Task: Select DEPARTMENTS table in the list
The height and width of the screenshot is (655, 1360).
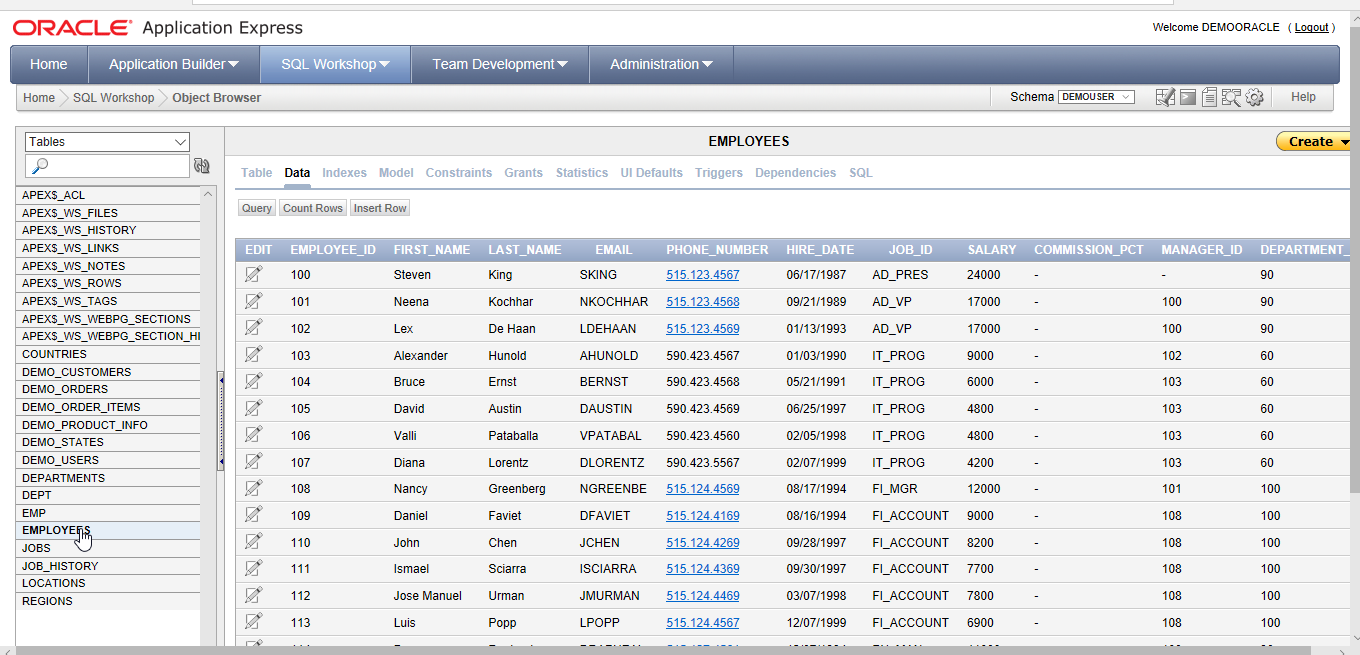Action: tap(63, 478)
